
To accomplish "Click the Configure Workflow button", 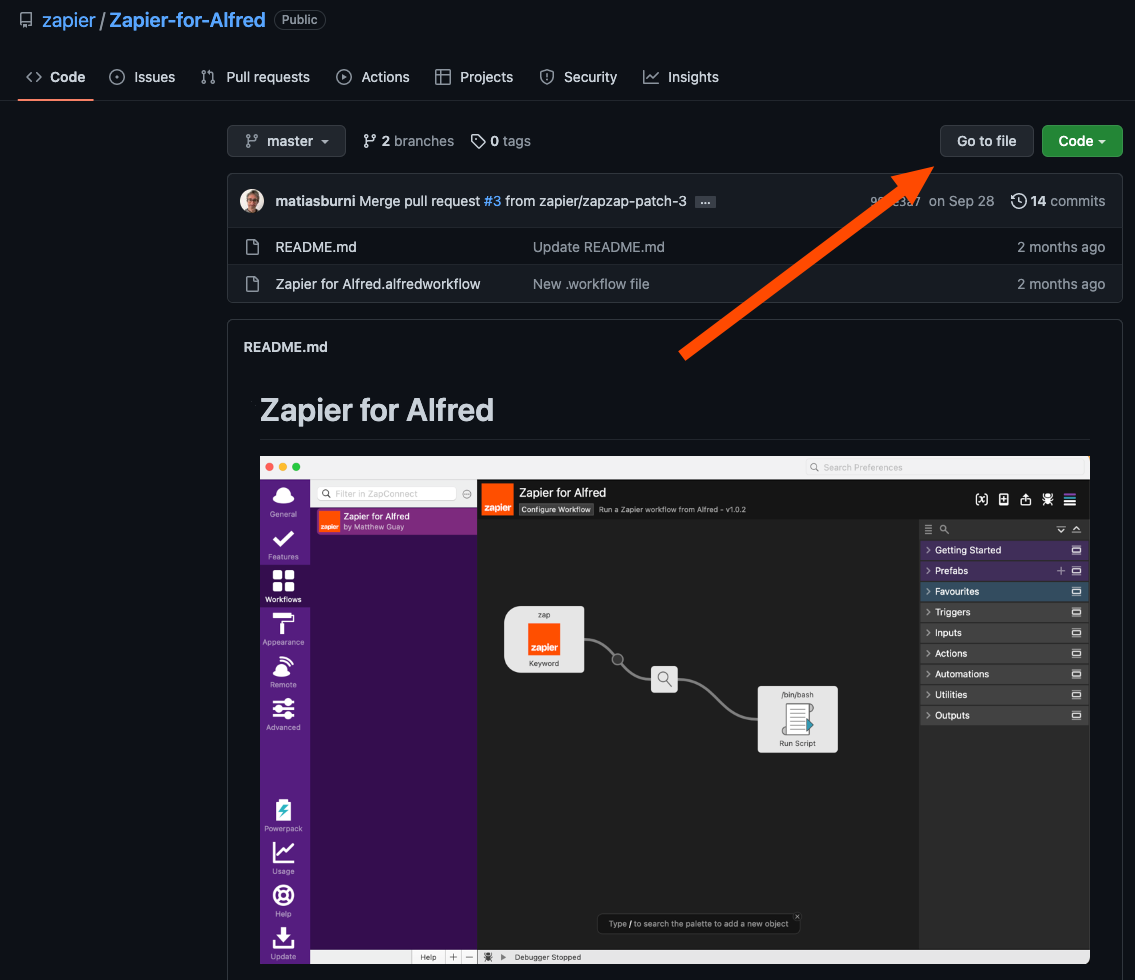I will (556, 510).
